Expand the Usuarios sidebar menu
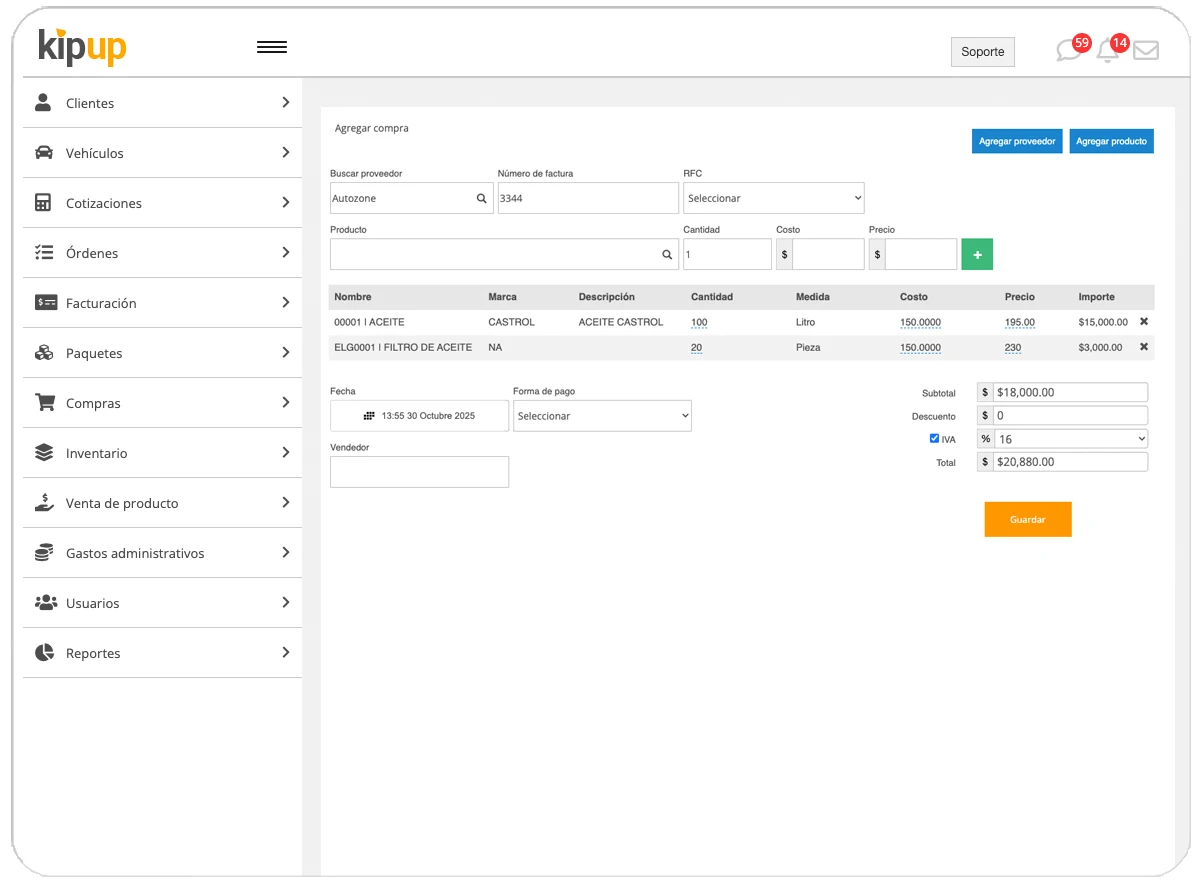The height and width of the screenshot is (885, 1200). [92, 602]
